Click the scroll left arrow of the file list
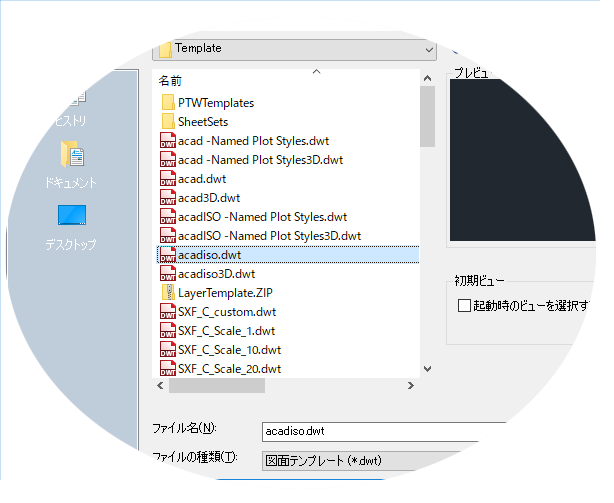This screenshot has height=503, width=614. click(160, 386)
